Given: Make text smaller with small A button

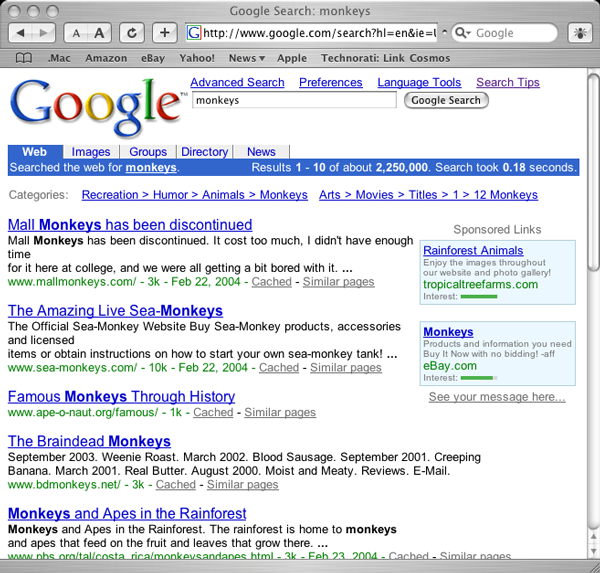Looking at the screenshot, I should [76, 33].
